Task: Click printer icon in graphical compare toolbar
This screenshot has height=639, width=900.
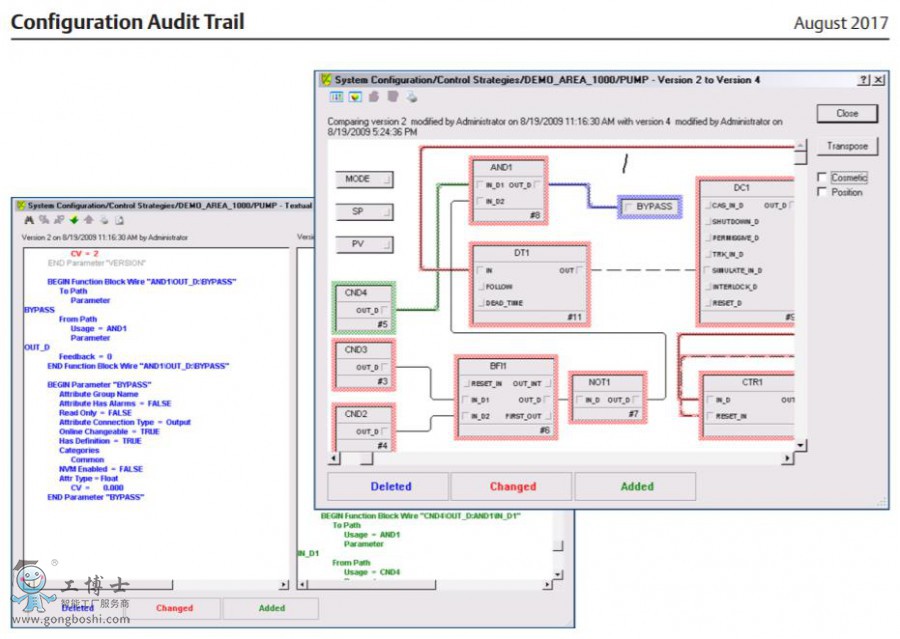Action: 411,97
